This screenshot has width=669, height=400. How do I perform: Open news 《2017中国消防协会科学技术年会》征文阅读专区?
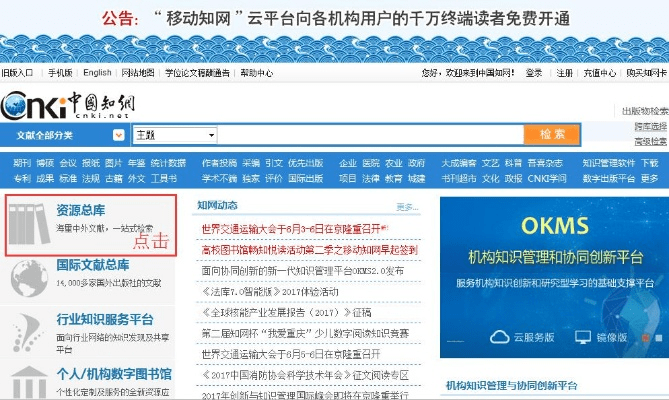click(x=305, y=375)
